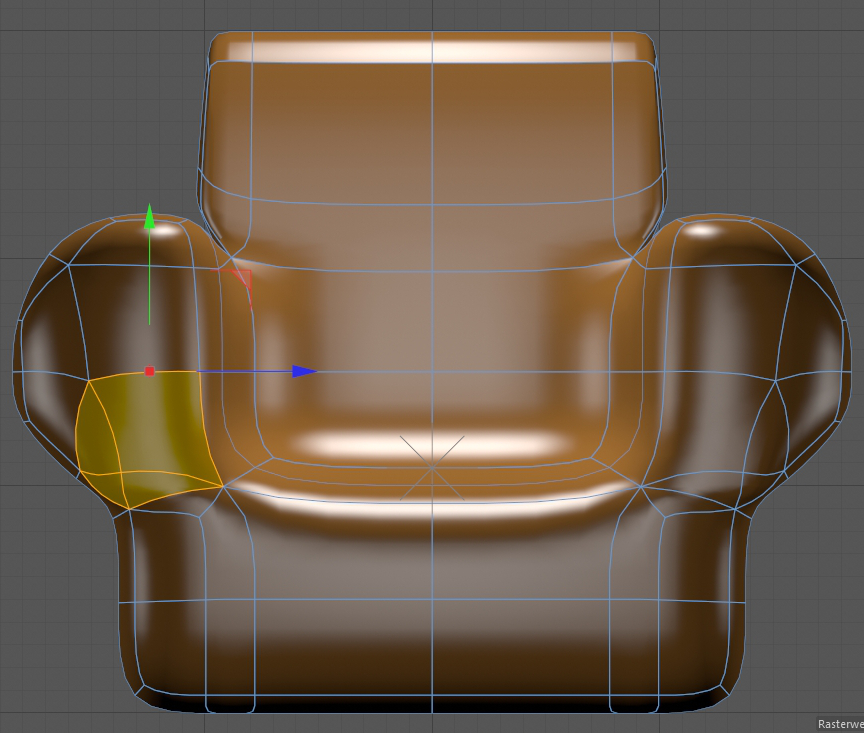Select the red plane handle near backrest corner
This screenshot has height=733, width=864.
coord(243,277)
